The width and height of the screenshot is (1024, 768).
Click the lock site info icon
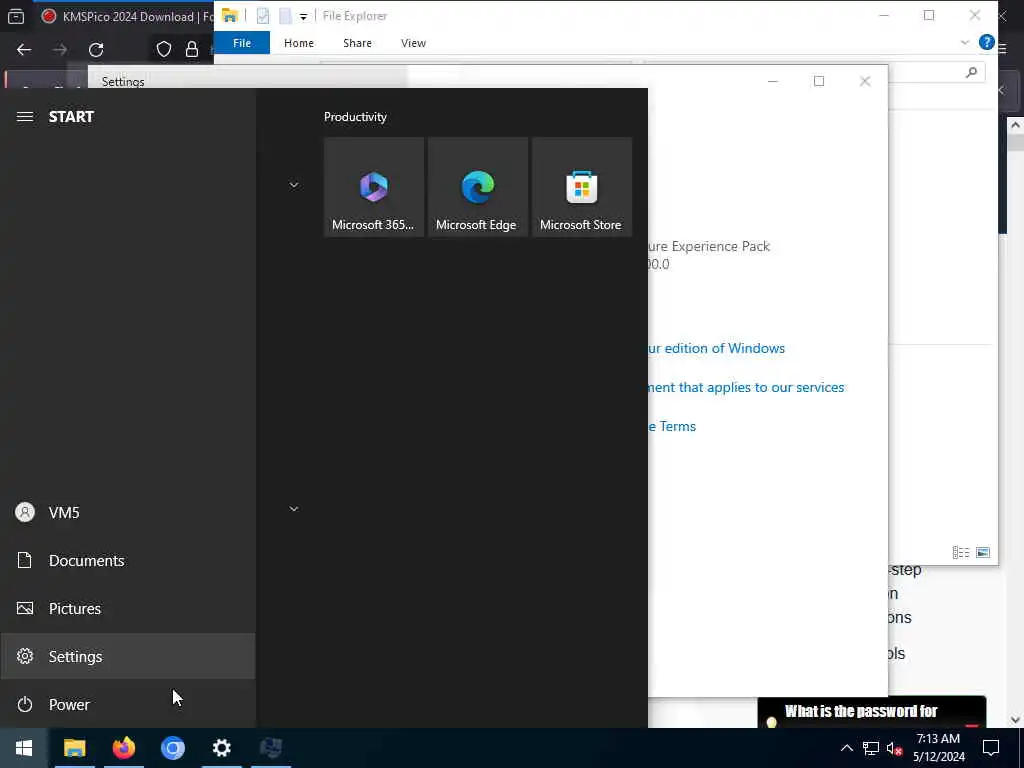click(x=192, y=50)
